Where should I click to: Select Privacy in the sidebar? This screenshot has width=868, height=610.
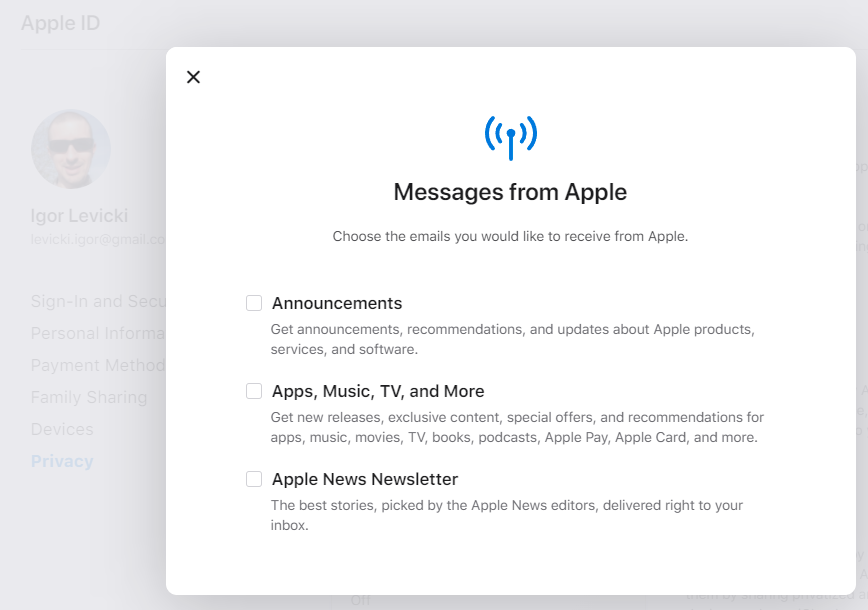(62, 461)
